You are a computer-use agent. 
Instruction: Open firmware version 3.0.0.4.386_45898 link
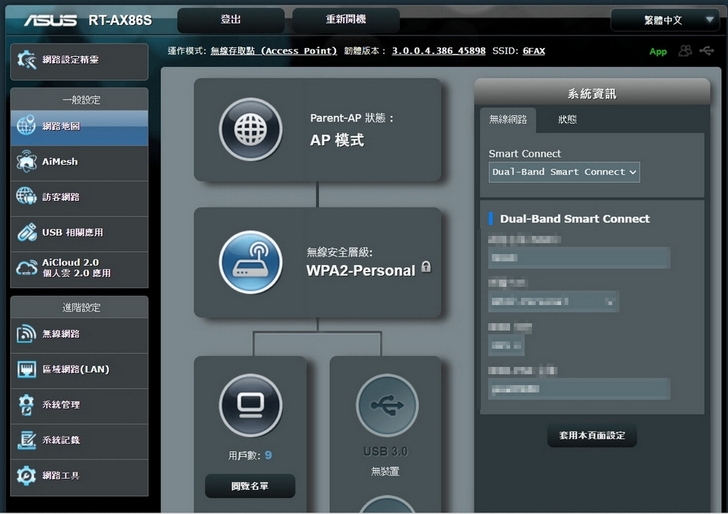click(x=439, y=51)
